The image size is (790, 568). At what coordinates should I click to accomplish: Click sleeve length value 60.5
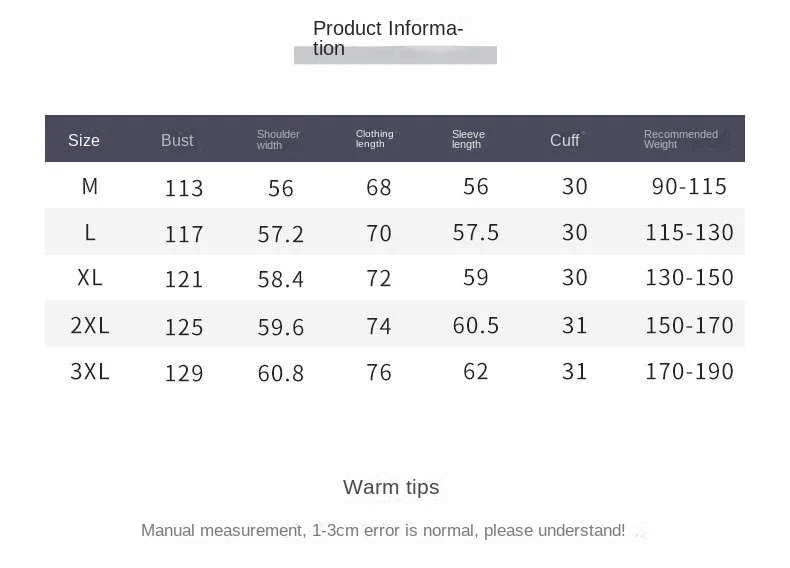476,326
